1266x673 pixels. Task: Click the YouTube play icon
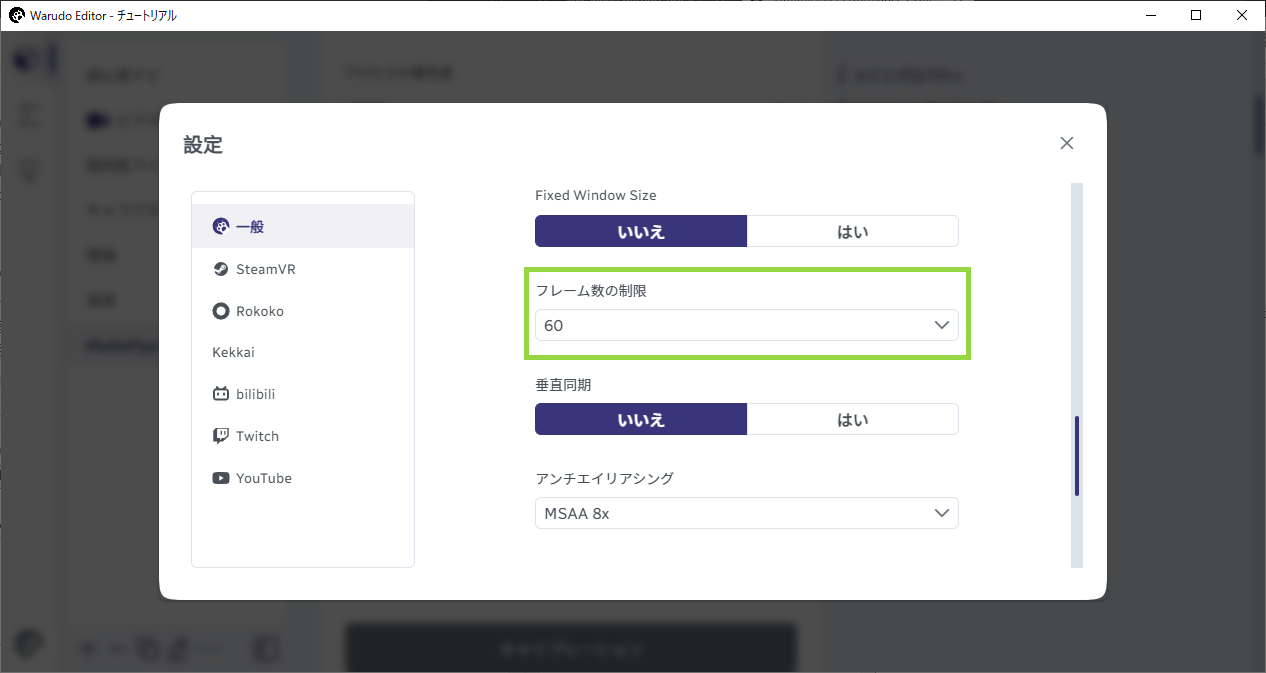(221, 478)
